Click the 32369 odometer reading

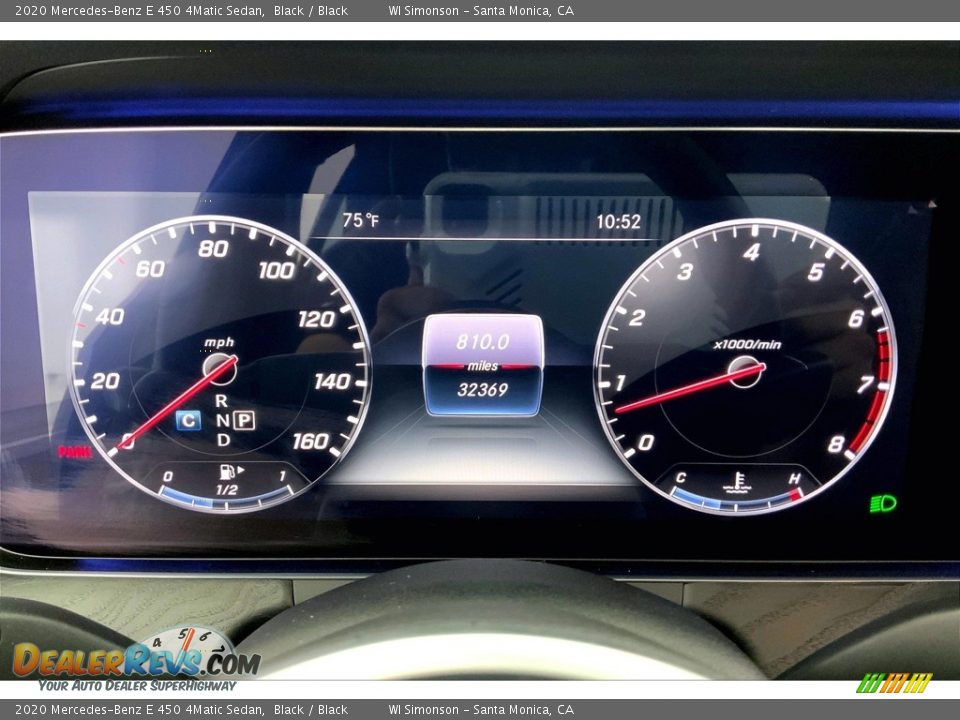click(482, 389)
